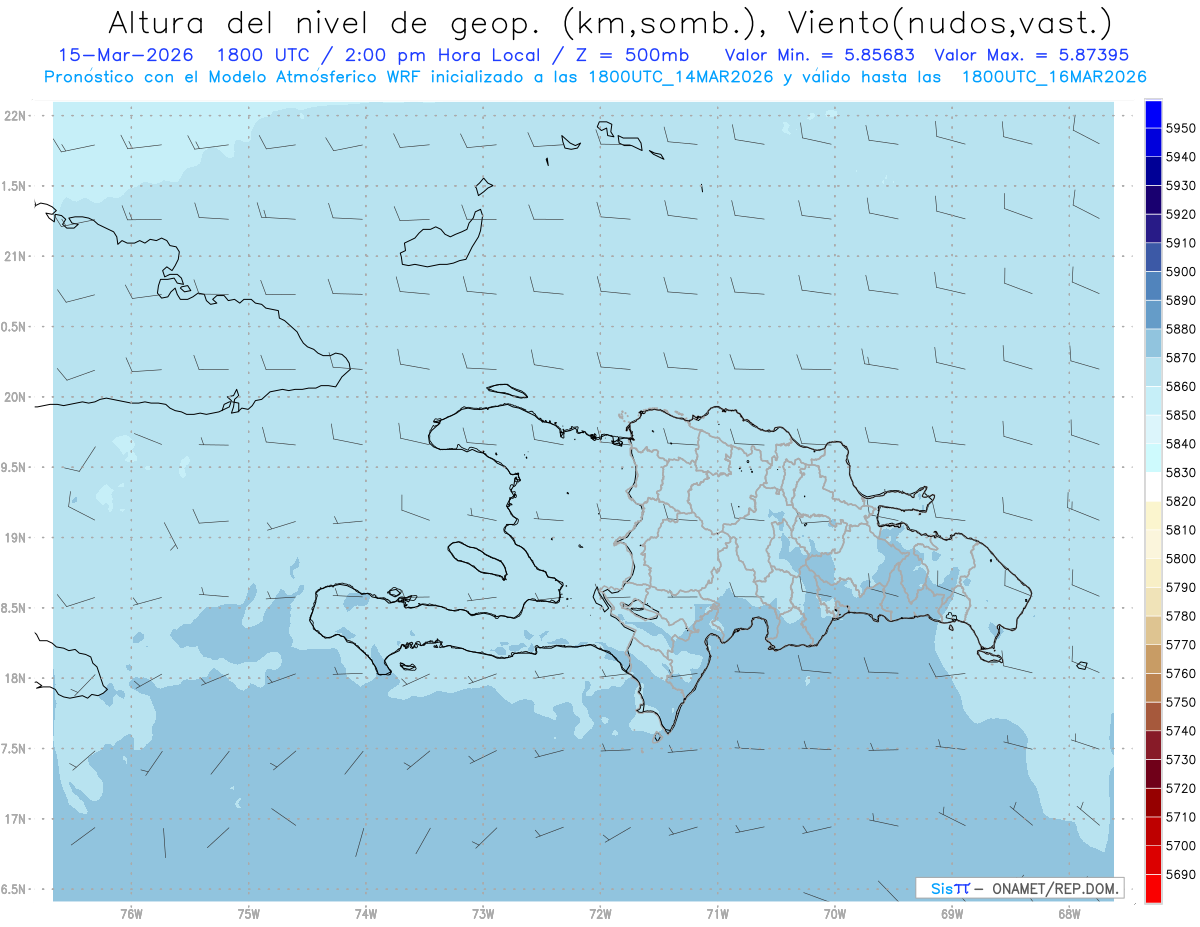This screenshot has width=1200, height=927.
Task: Click the valid-until time '1800UTC_16MAR2026'
Action: click(1054, 76)
